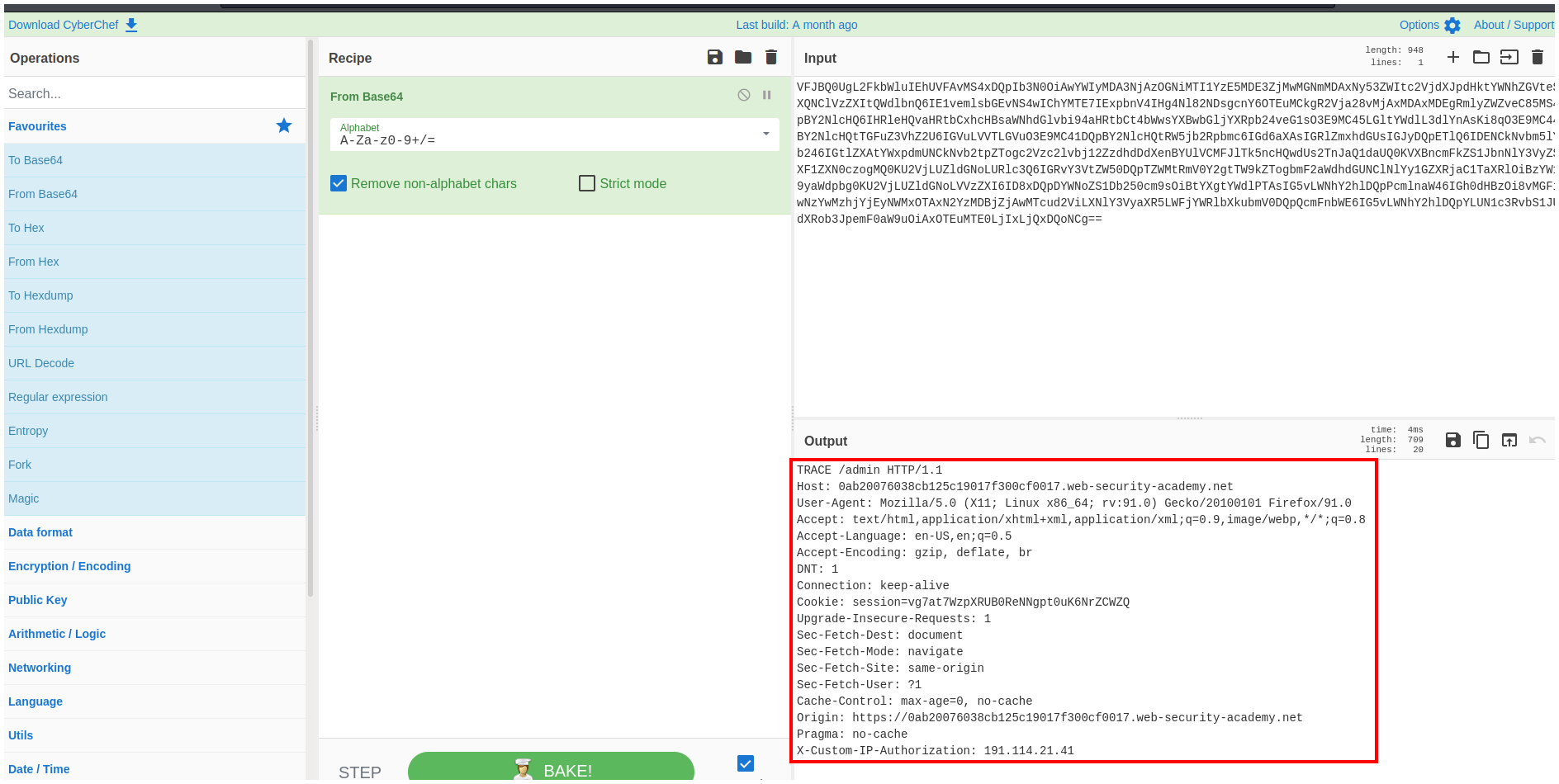Set breakpoint on From Base64 step
Image resolution: width=1559 pixels, height=784 pixels.
coord(767,95)
